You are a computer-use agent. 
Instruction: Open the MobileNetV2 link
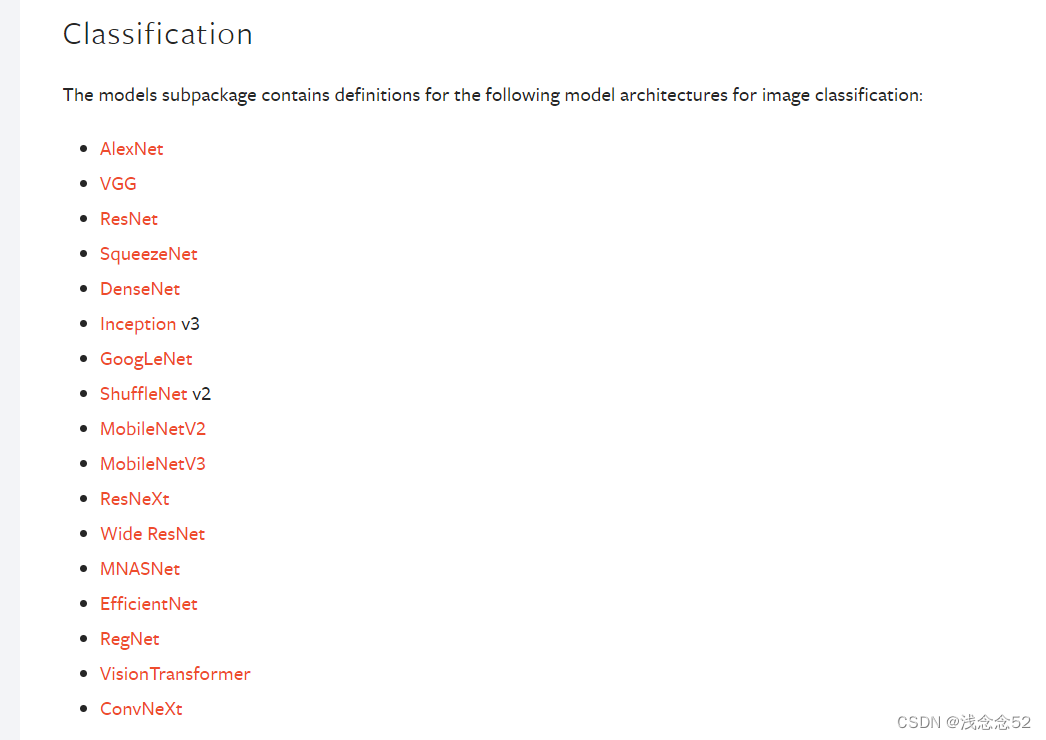tap(153, 429)
